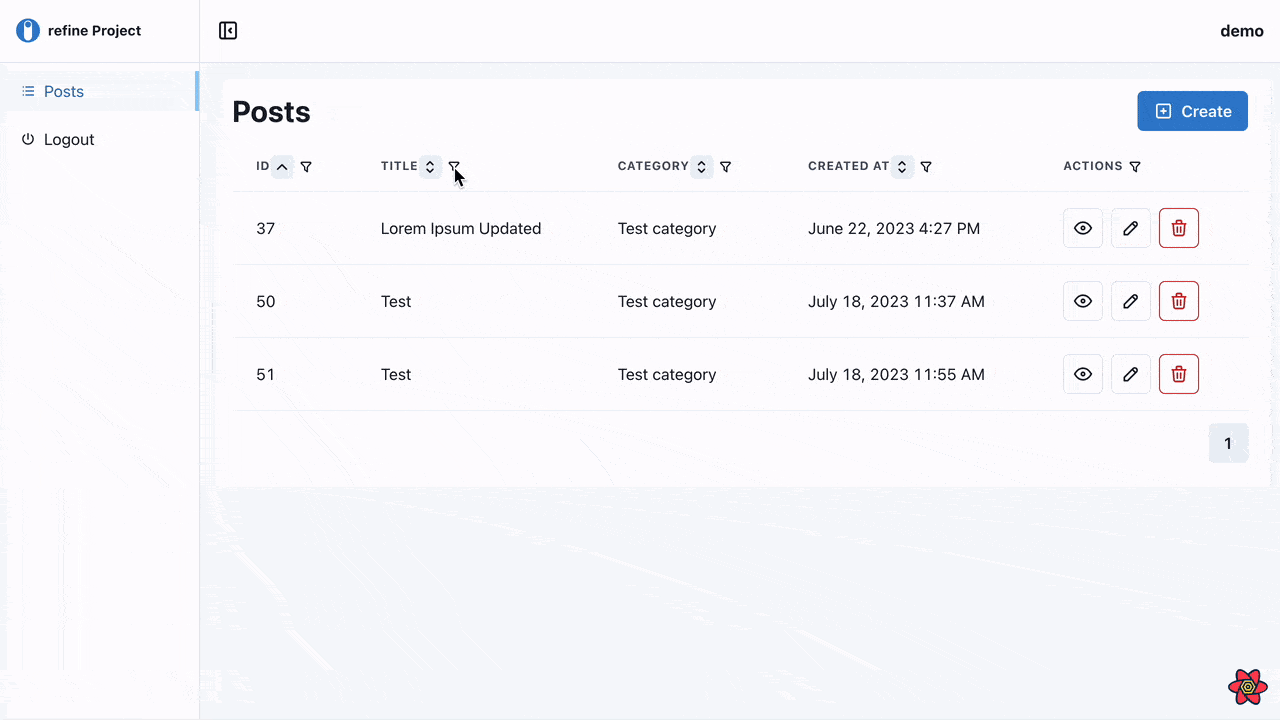Screen dimensions: 1280x720
Task: Collapse the sidebar with the panel icon
Action: [228, 31]
